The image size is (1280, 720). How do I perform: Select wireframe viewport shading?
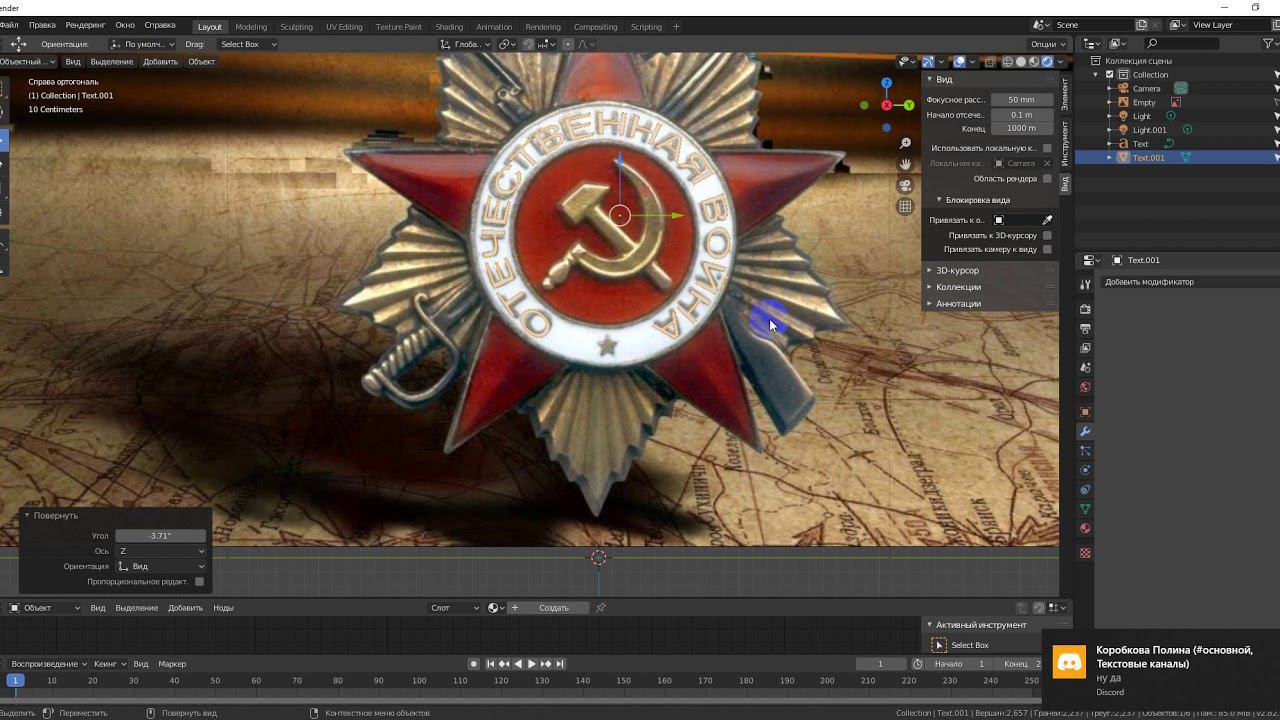click(x=1007, y=62)
